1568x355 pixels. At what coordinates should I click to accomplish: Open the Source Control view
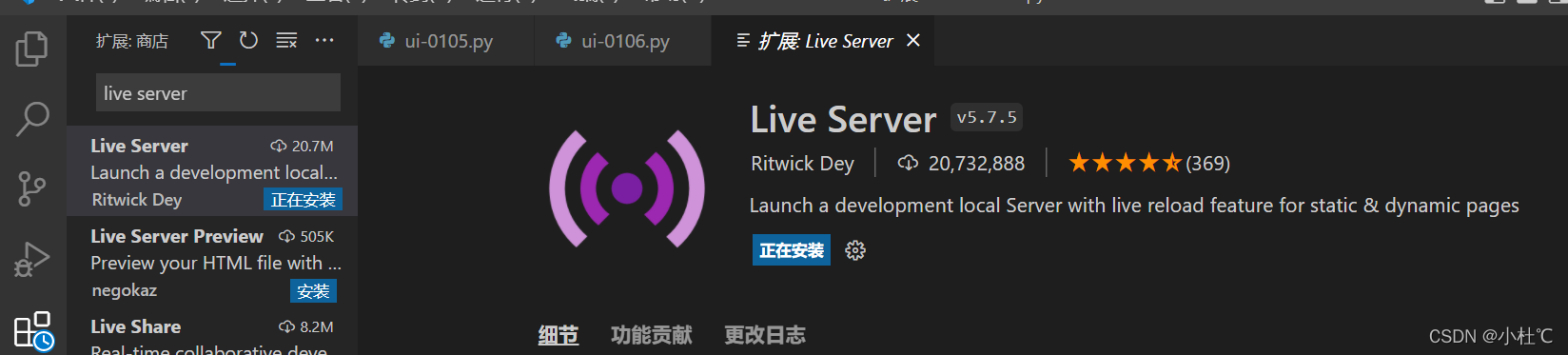click(32, 188)
